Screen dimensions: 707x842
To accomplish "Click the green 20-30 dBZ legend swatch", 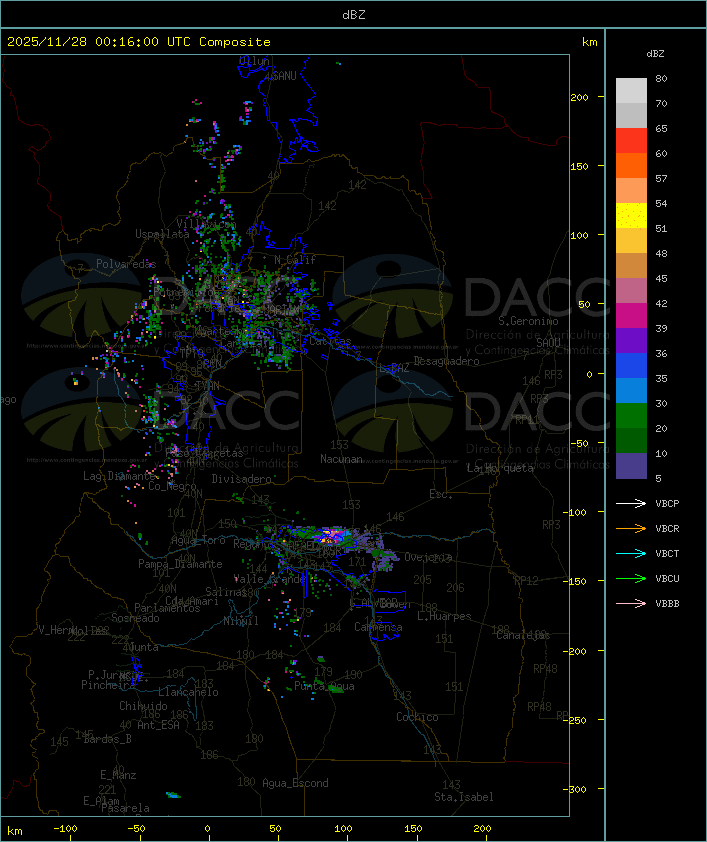I will (x=631, y=415).
